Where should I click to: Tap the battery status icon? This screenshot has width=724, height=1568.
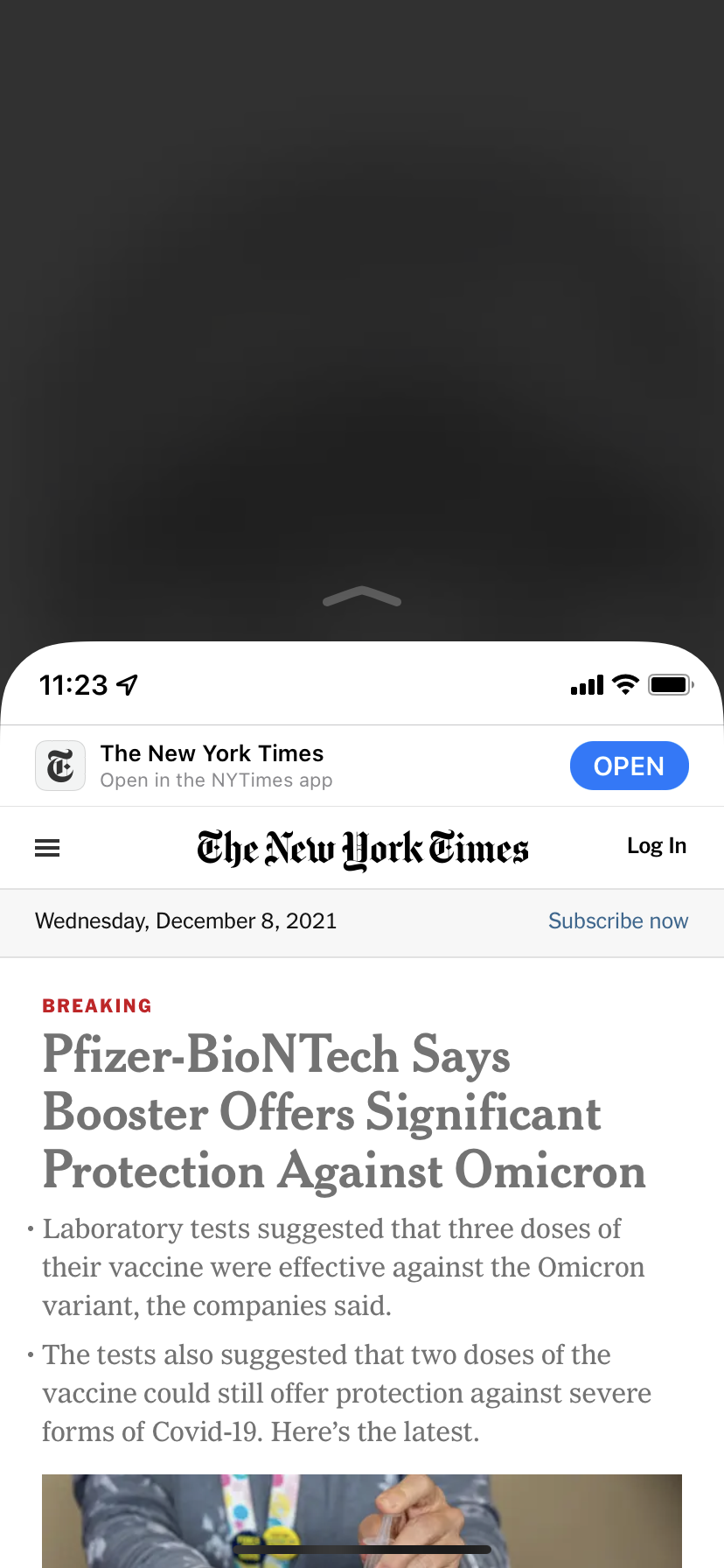pyautogui.click(x=671, y=685)
